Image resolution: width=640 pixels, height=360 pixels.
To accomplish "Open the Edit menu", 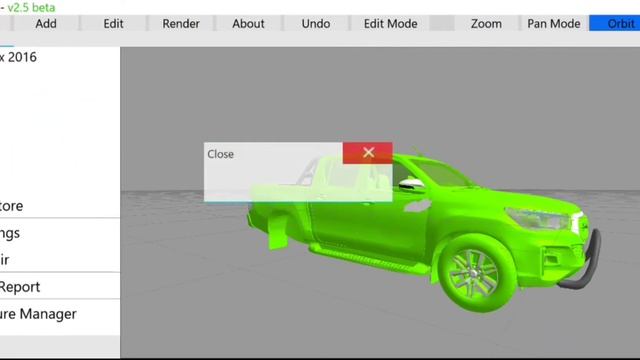I will point(113,24).
